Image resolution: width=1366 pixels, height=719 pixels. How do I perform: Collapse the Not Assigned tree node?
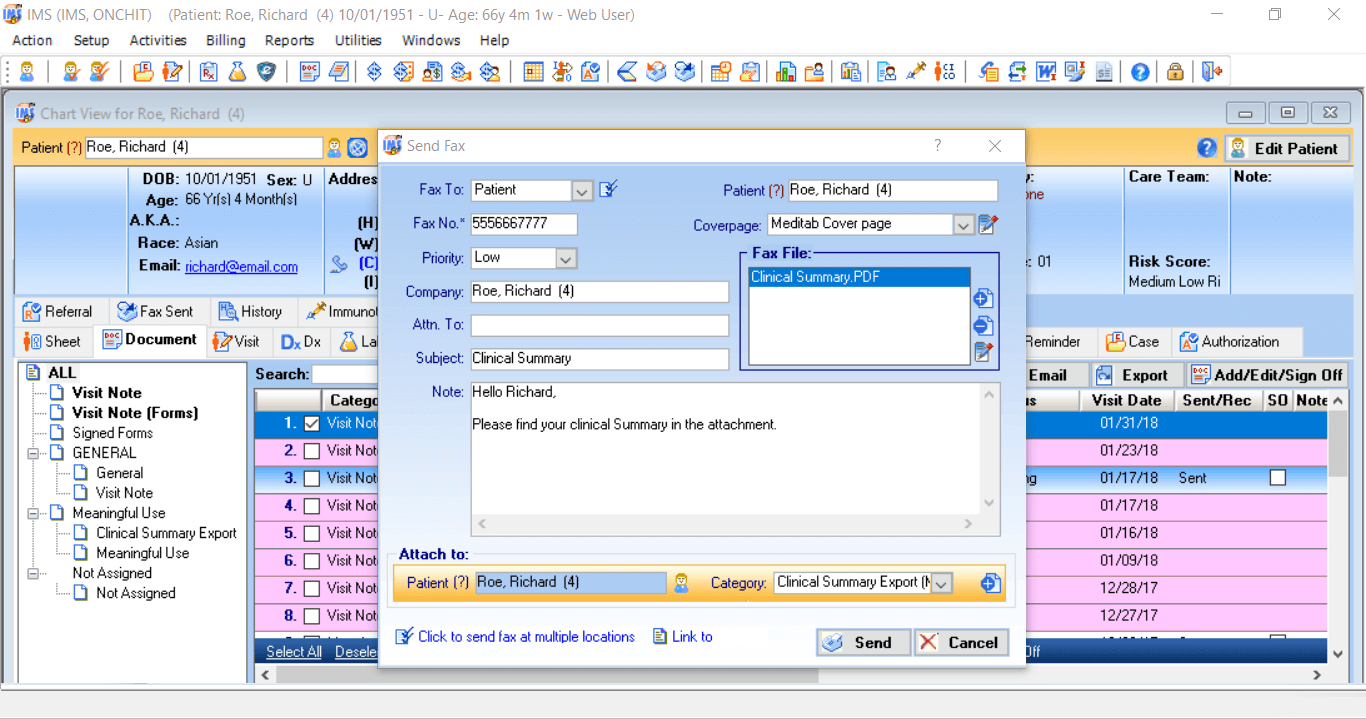34,573
